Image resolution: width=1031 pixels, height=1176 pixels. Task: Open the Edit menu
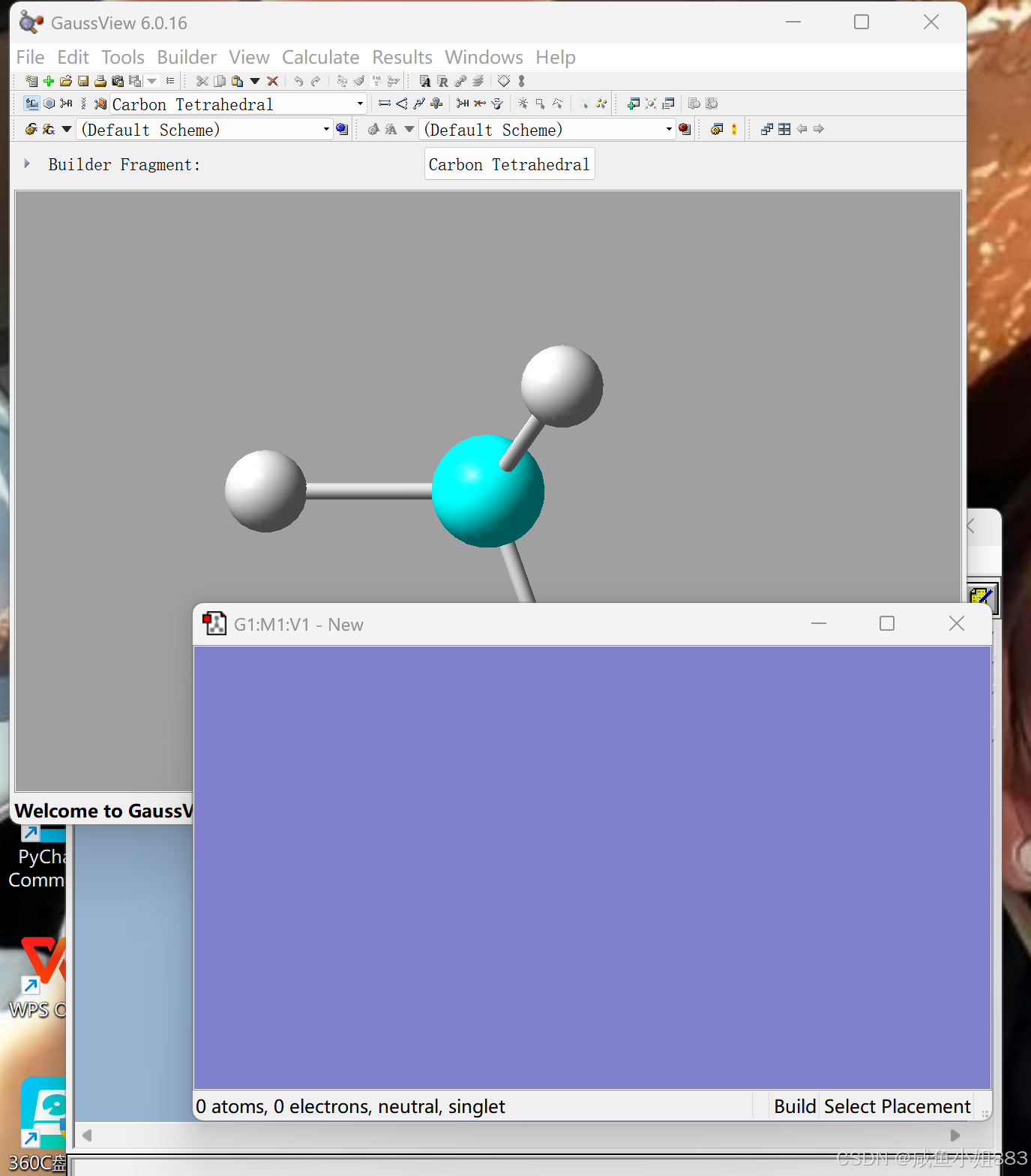(x=73, y=57)
